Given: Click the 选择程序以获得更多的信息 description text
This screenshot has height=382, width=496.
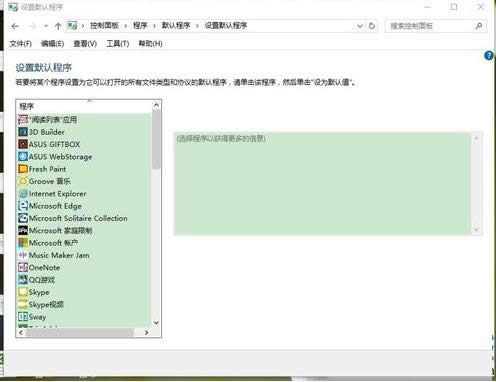Looking at the screenshot, I should (x=221, y=138).
